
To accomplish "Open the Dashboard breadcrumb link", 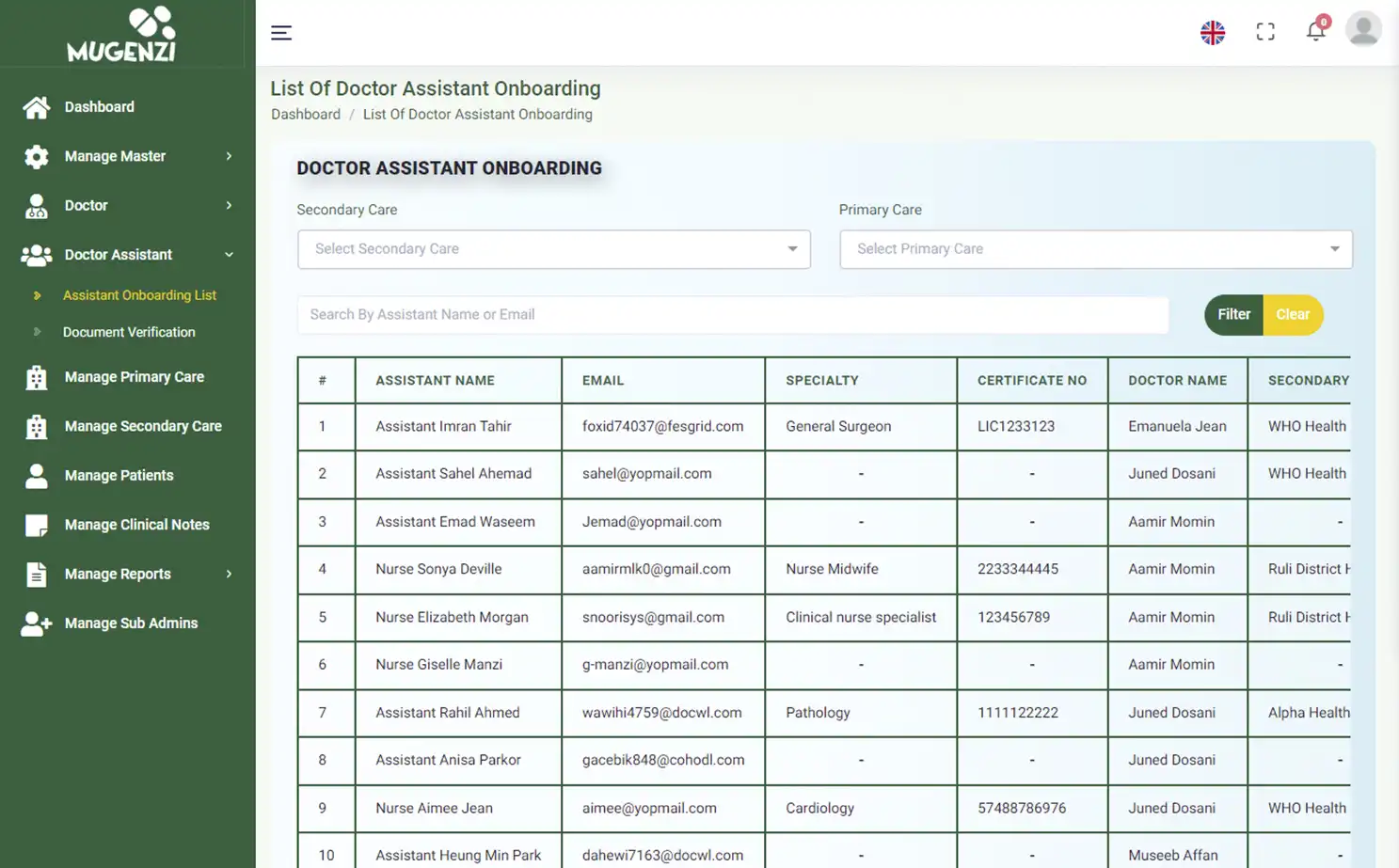I will point(305,114).
